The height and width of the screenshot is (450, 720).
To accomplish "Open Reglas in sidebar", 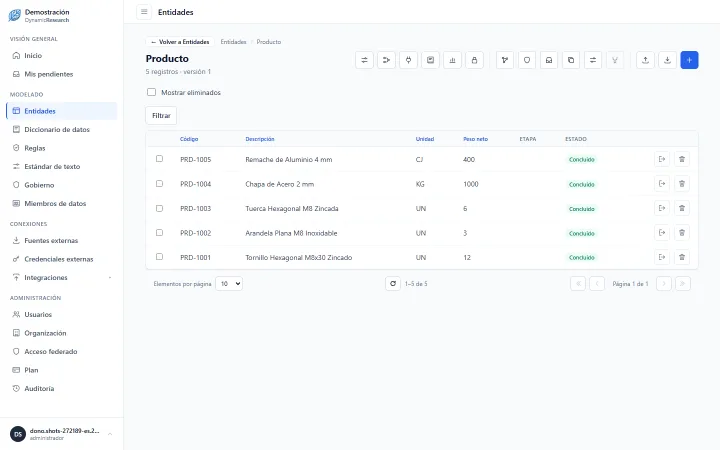I will pyautogui.click(x=62, y=148).
